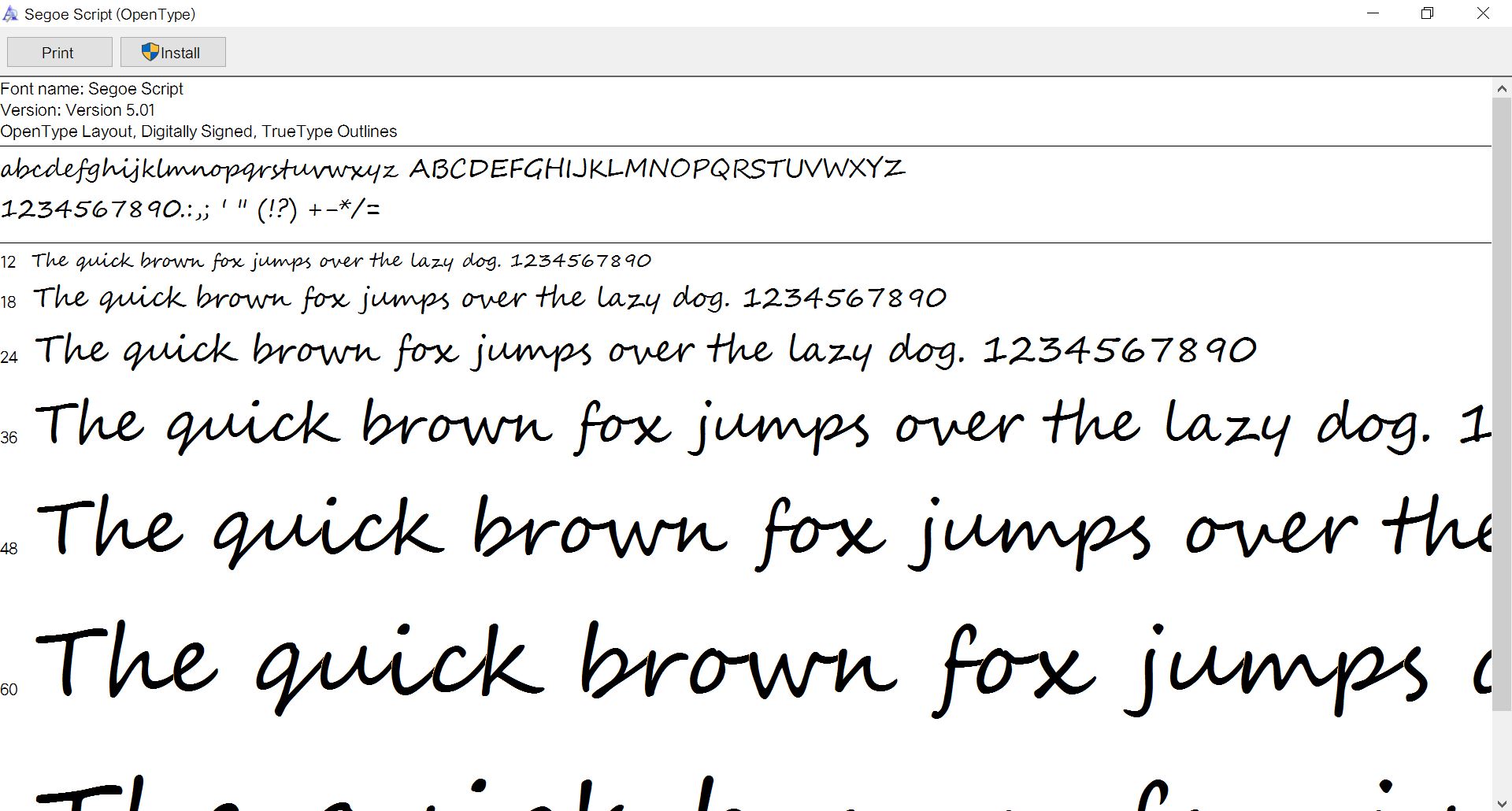Click the lowercase alphabet sample 'abcdefghijklmnopqrstuvwxyz'
The height and width of the screenshot is (811, 1512).
[x=199, y=169]
